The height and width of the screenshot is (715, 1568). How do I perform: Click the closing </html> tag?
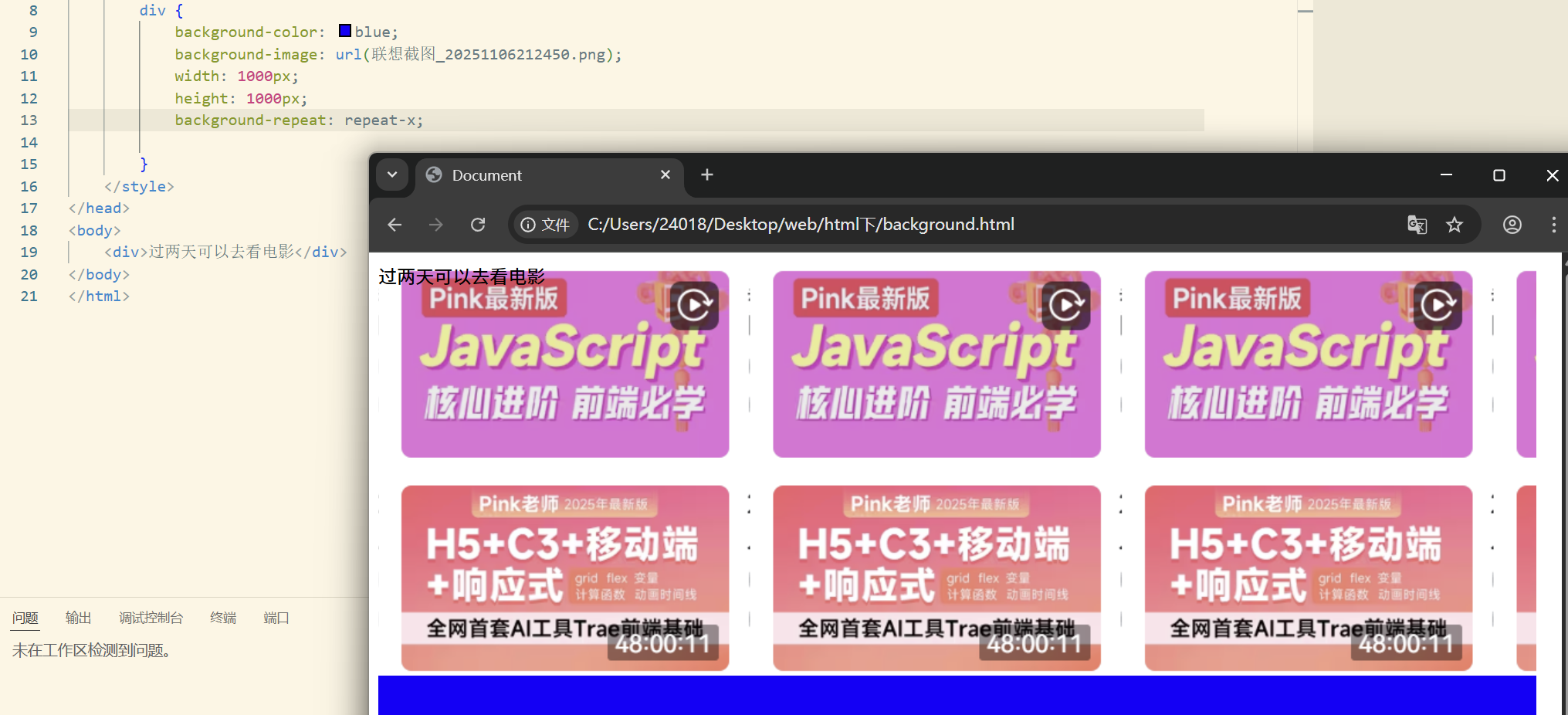coord(99,297)
